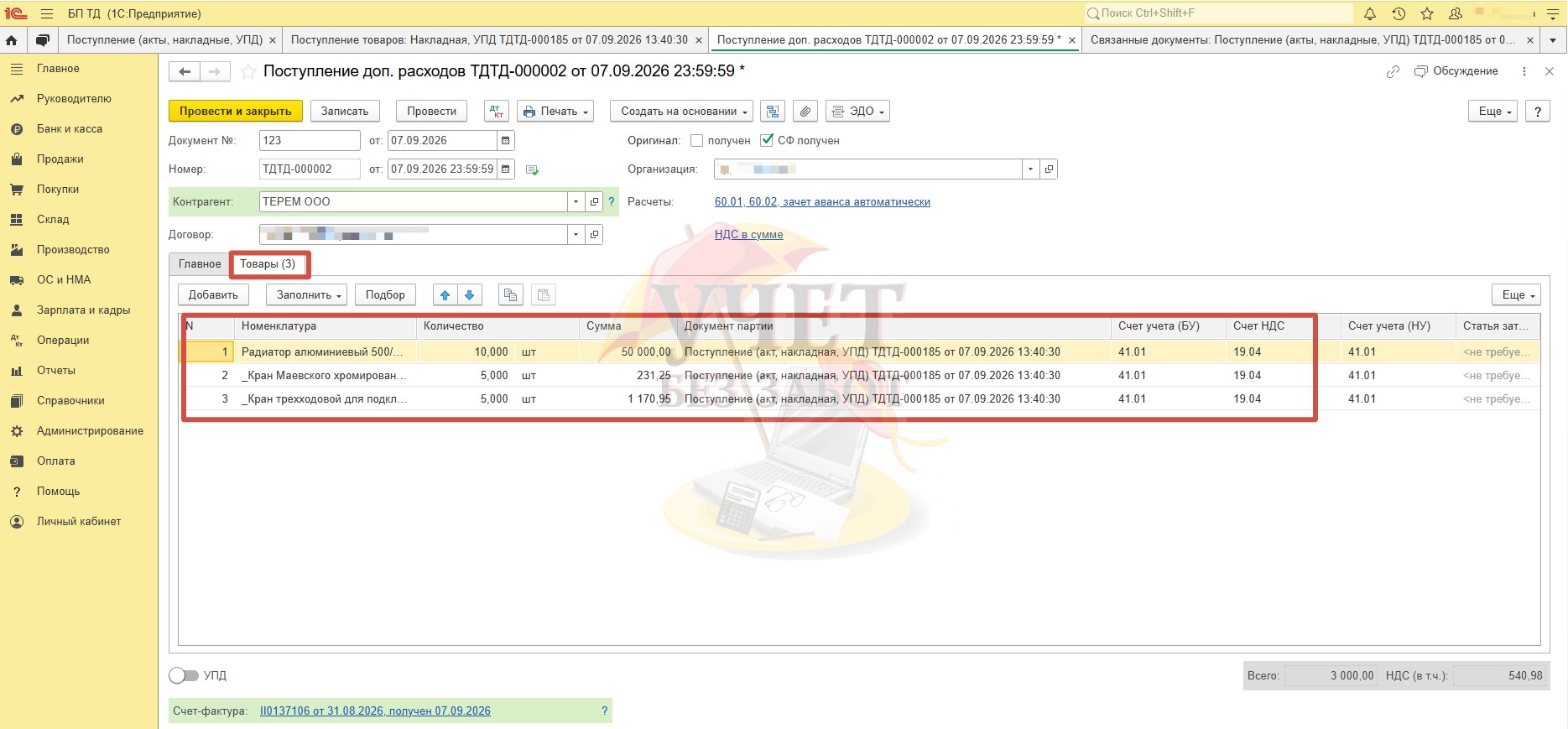The image size is (1568, 729).
Task: Click Провести и закрыть button
Action: [236, 112]
